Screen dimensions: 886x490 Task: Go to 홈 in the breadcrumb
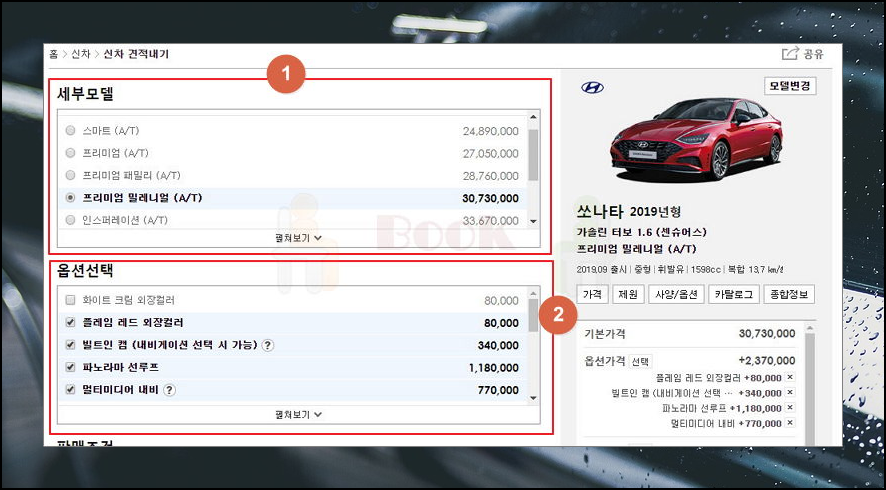click(x=53, y=54)
